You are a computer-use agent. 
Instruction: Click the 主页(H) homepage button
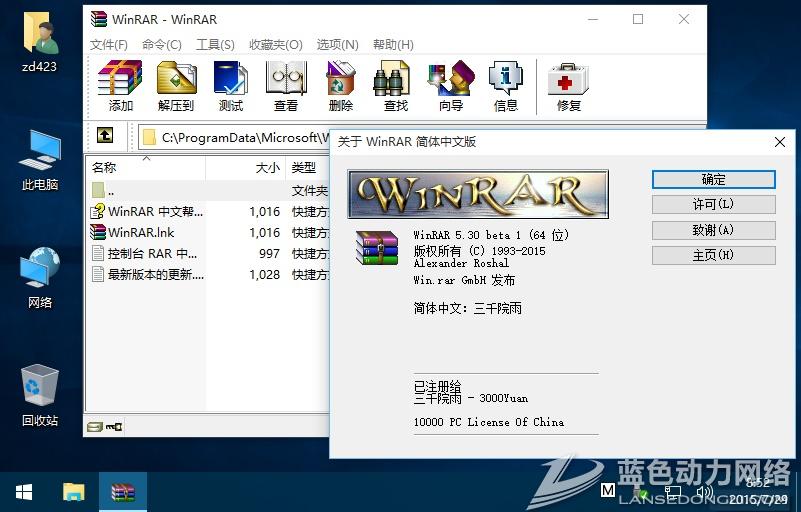point(713,255)
